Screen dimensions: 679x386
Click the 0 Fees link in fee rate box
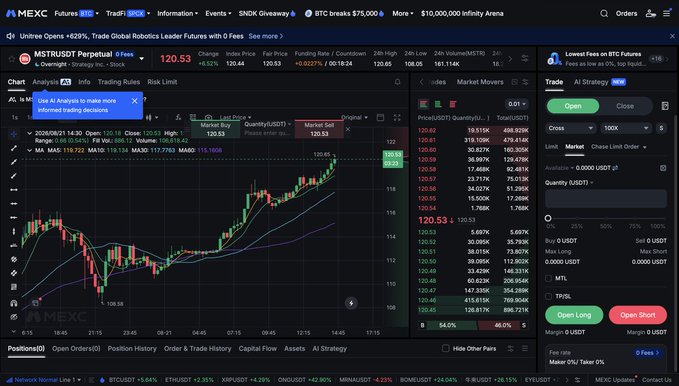point(647,353)
